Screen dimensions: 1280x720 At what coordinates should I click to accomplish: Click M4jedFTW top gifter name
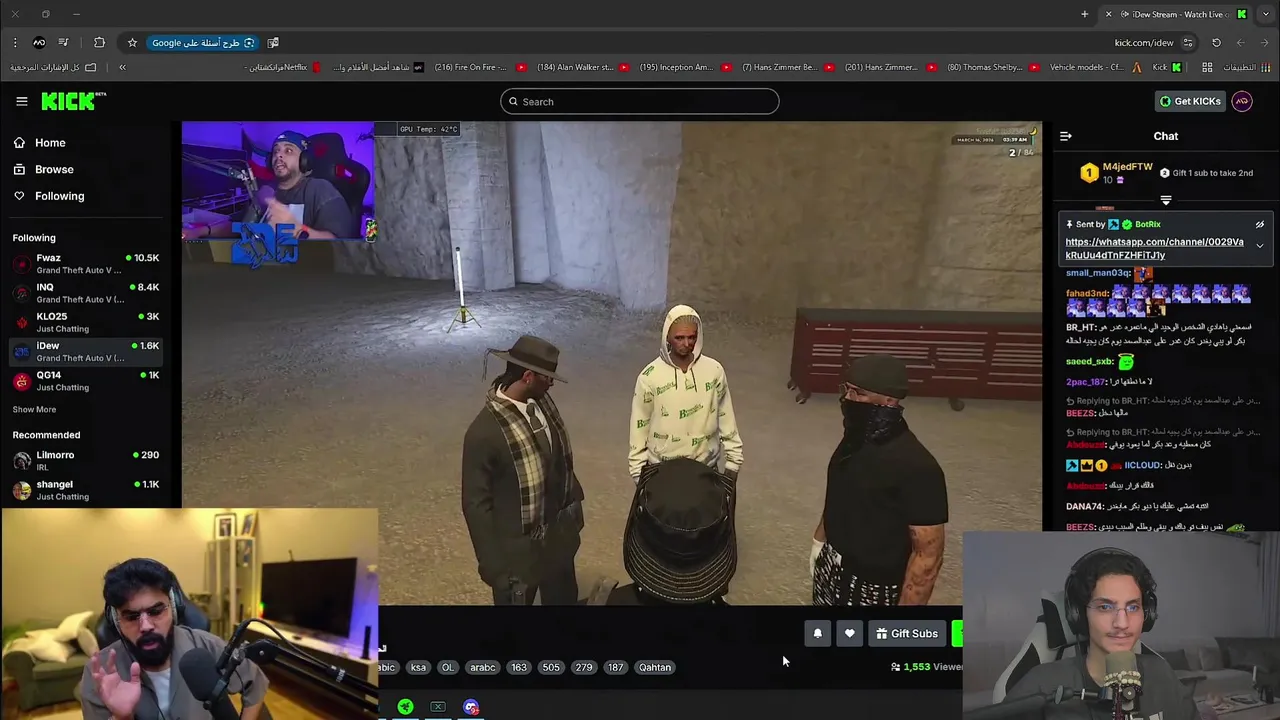(x=1127, y=167)
